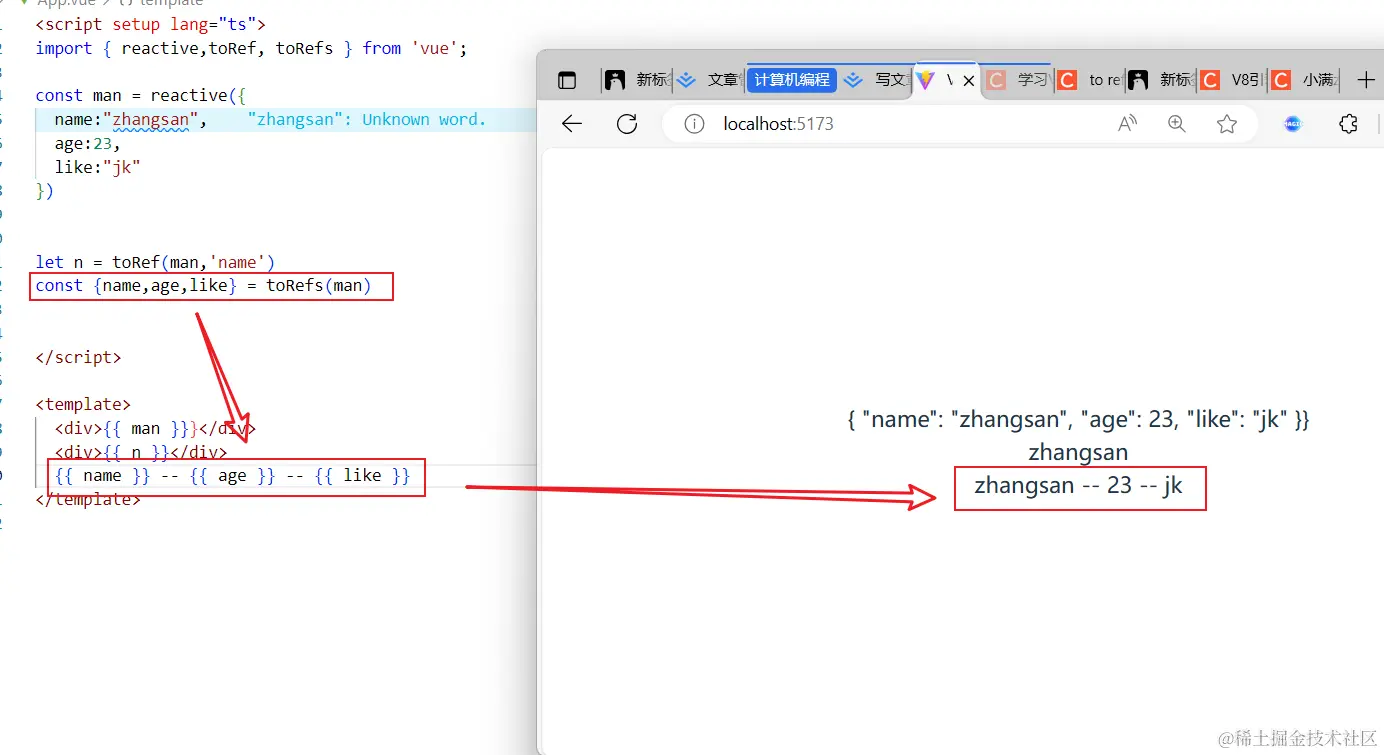The image size is (1384, 755).
Task: Click the closing </script> tag line
Action: point(78,357)
